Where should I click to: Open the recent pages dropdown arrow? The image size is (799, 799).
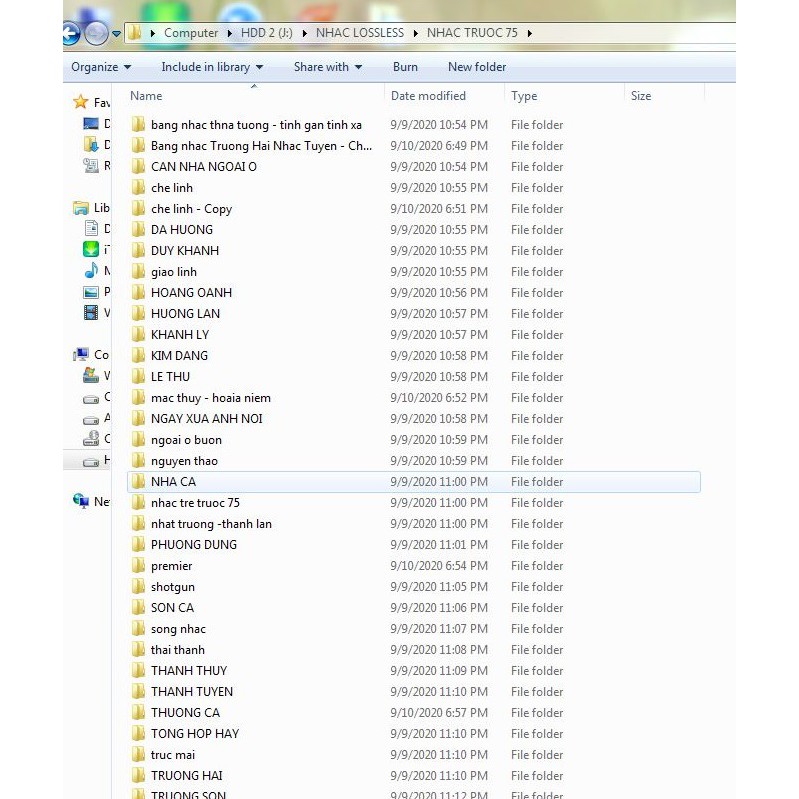point(117,33)
